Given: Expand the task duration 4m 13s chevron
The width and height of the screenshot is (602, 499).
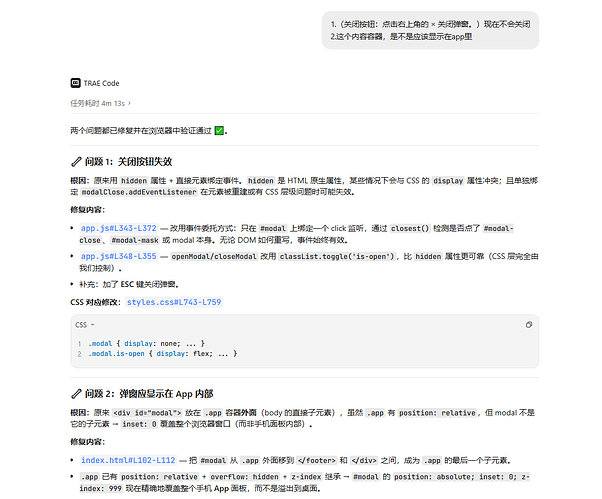Looking at the screenshot, I should pos(129,103).
